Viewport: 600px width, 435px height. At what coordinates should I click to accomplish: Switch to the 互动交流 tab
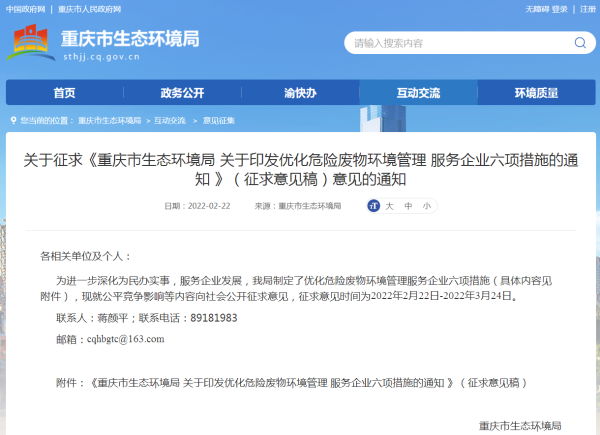pyautogui.click(x=418, y=93)
